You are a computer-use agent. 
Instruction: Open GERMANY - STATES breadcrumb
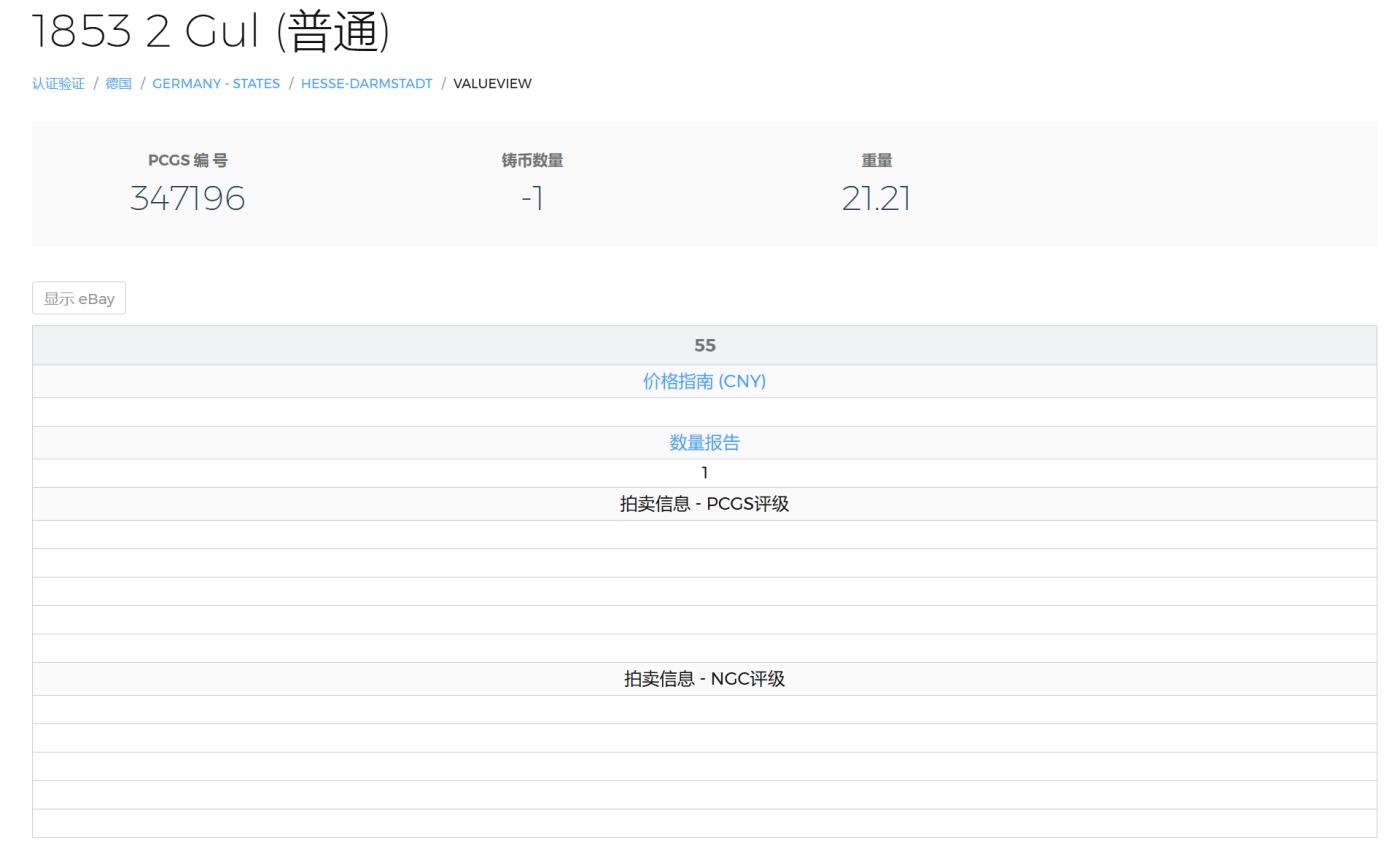click(216, 84)
